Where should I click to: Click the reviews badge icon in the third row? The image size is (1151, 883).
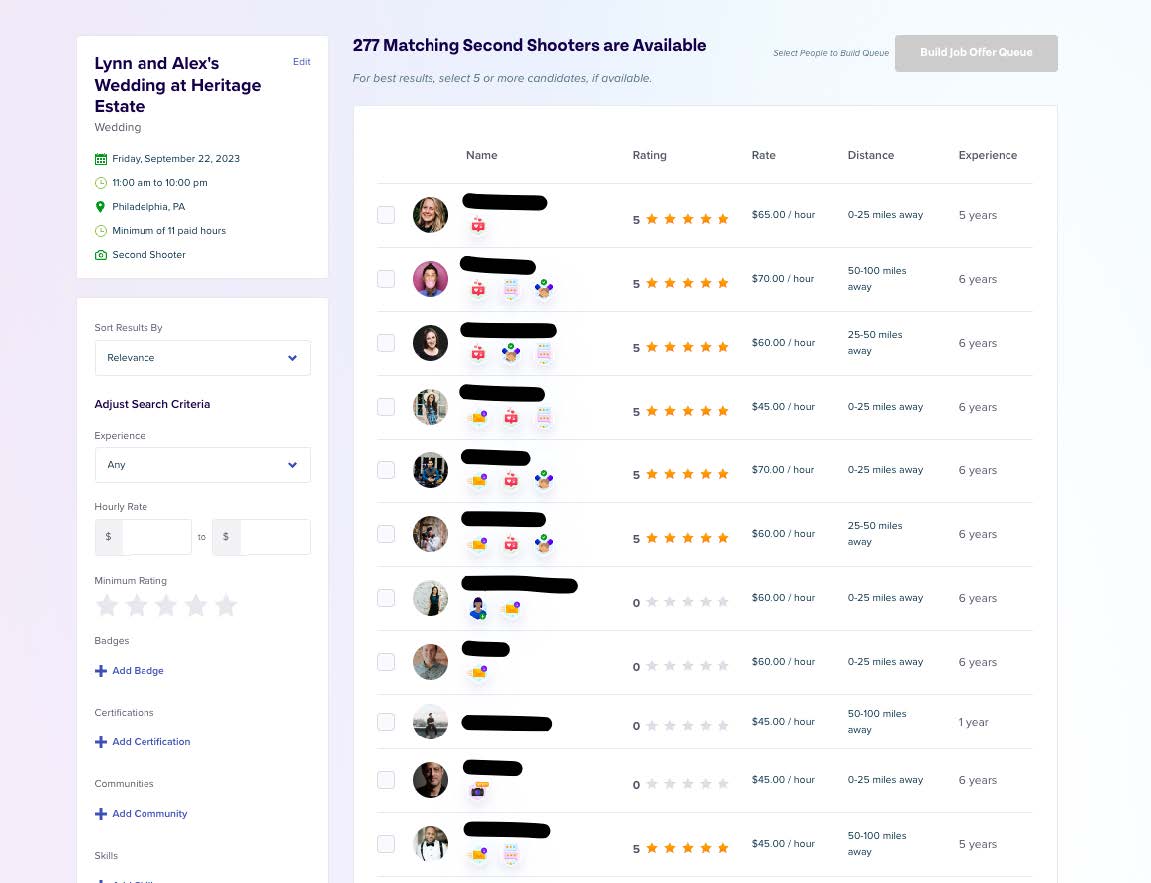point(545,352)
